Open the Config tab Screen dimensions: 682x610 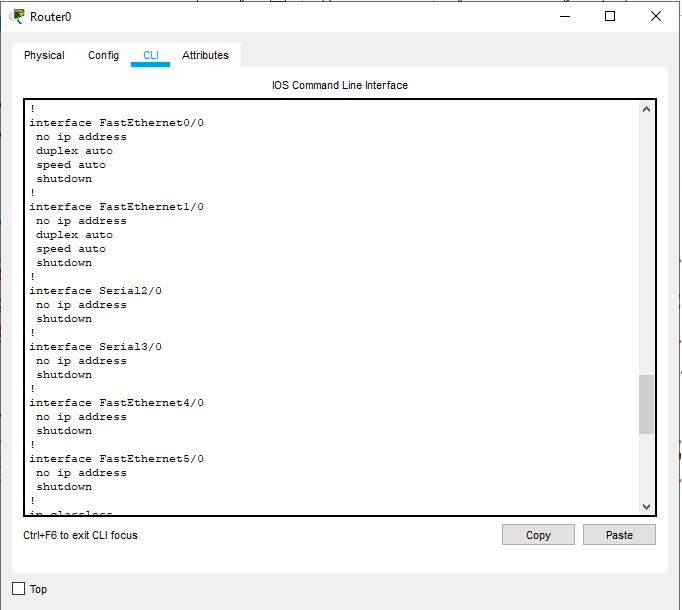coord(104,55)
